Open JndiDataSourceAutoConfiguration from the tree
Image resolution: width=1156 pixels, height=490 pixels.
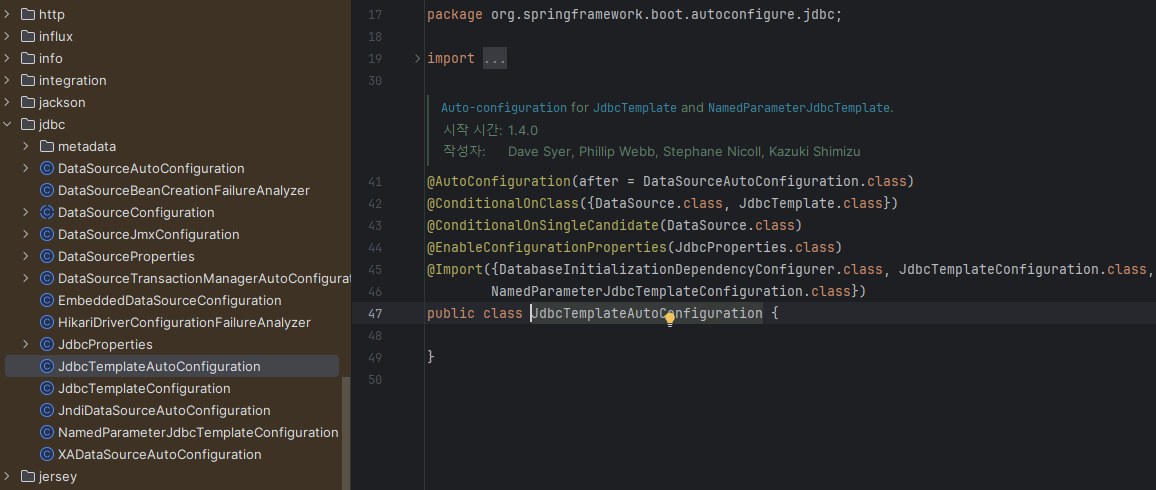(164, 410)
